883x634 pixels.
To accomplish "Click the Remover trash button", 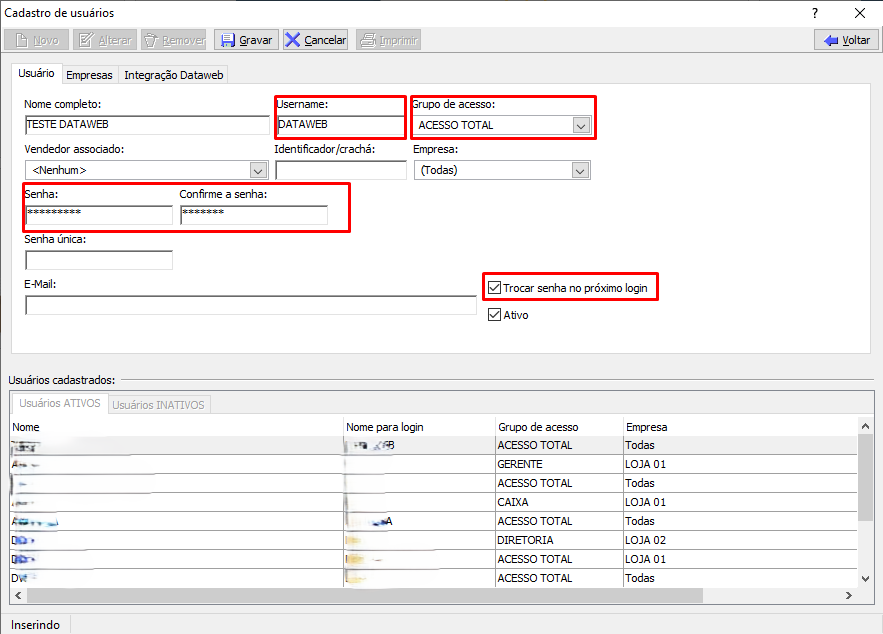I will coord(174,40).
